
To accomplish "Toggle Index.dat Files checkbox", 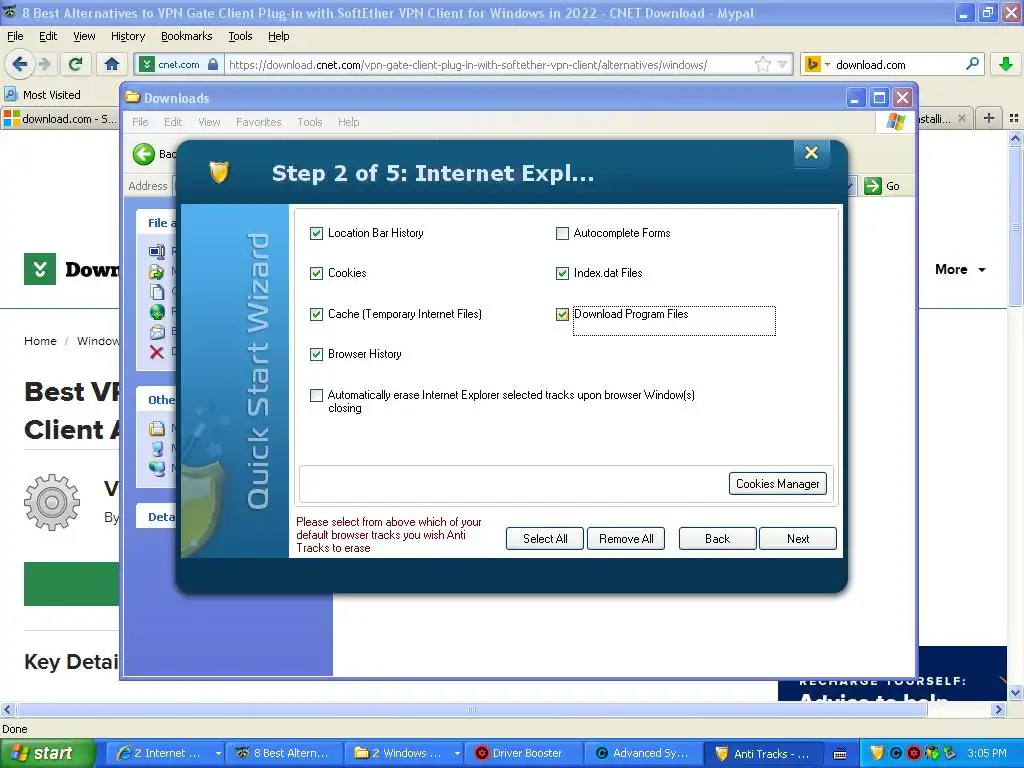I will tap(562, 273).
